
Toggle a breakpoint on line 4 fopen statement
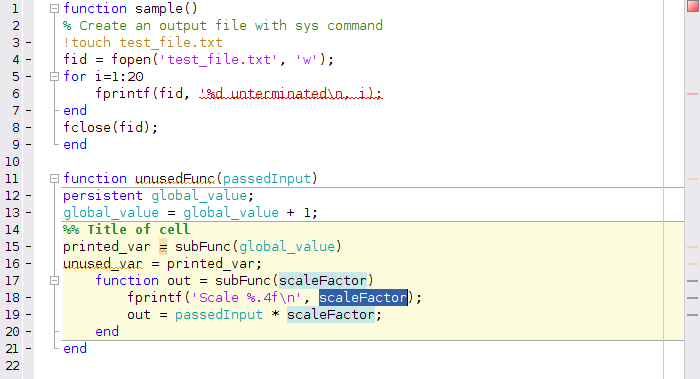29,59
